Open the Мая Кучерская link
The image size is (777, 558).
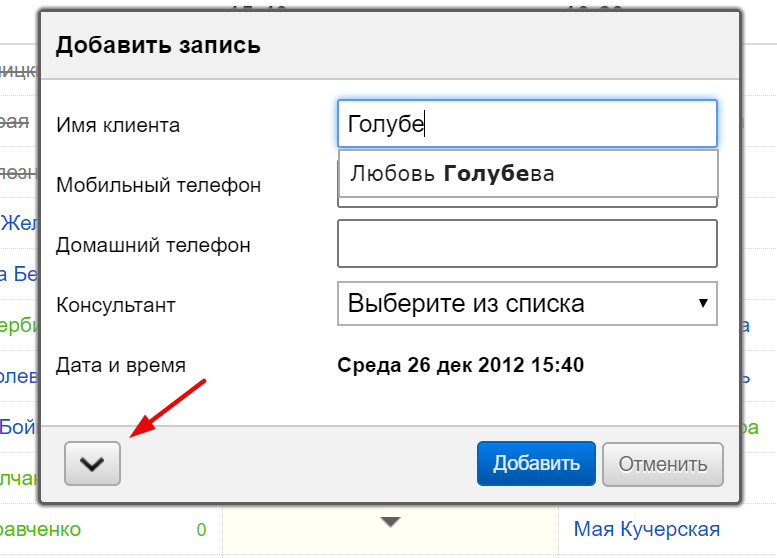646,529
